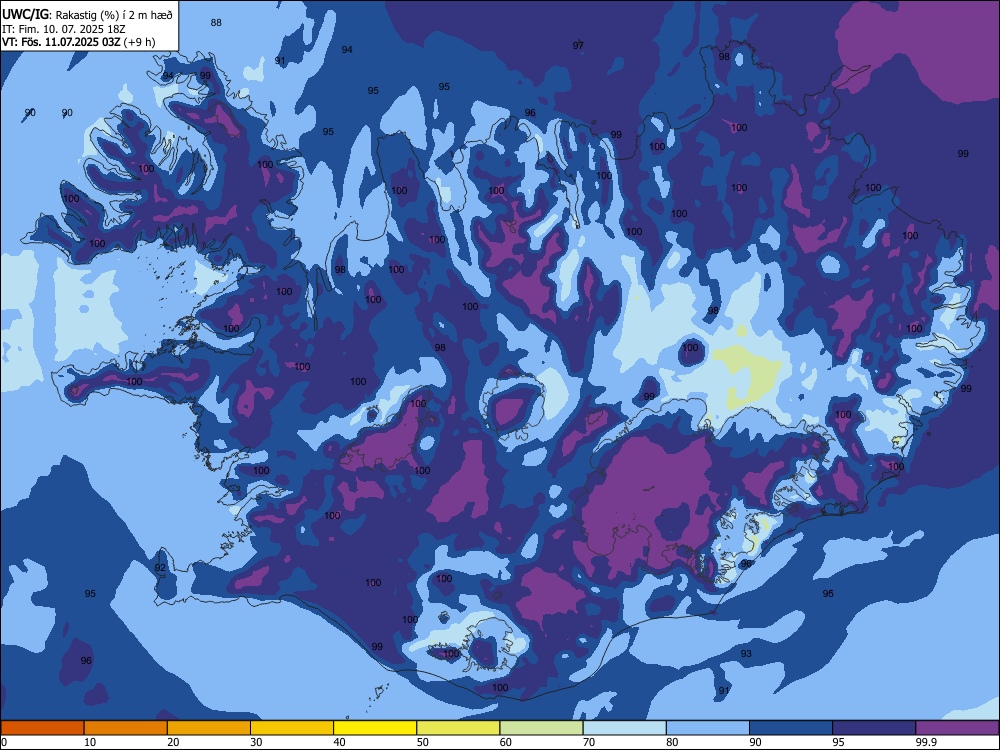Click the '50' legend scale label
Screen dimensions: 1000x750
(423, 742)
